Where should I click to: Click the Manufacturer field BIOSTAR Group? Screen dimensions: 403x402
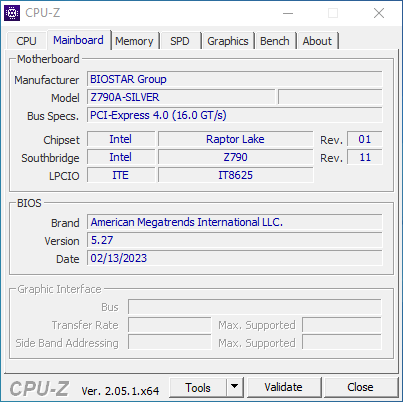(235, 79)
